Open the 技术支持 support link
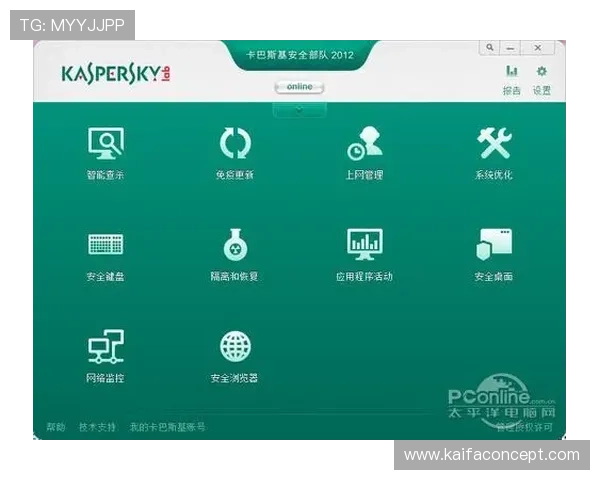Viewport: 600px width, 480px height. tap(97, 427)
